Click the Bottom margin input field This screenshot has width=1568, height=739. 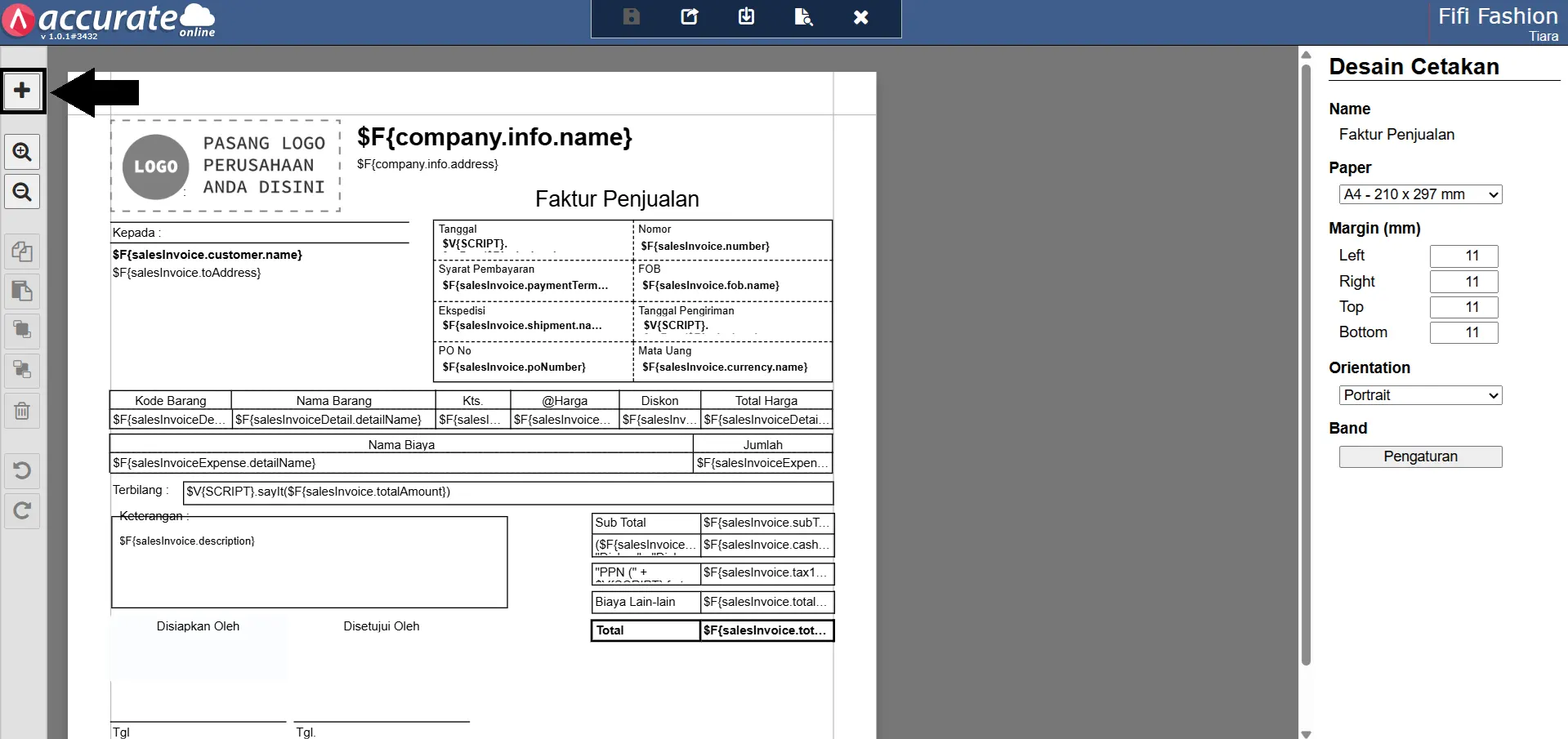tap(1463, 332)
